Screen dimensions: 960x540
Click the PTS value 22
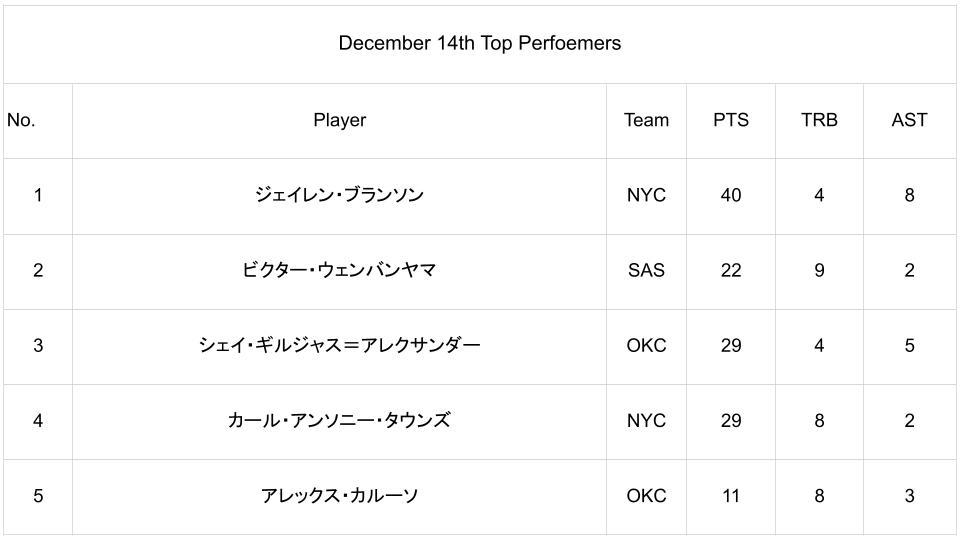[x=731, y=270]
